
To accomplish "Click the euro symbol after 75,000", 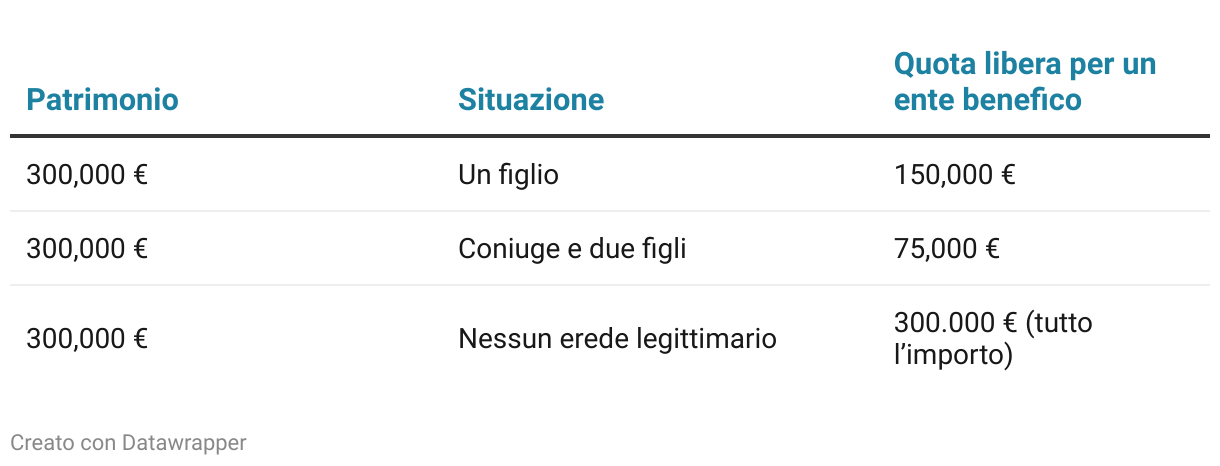I will (x=991, y=248).
